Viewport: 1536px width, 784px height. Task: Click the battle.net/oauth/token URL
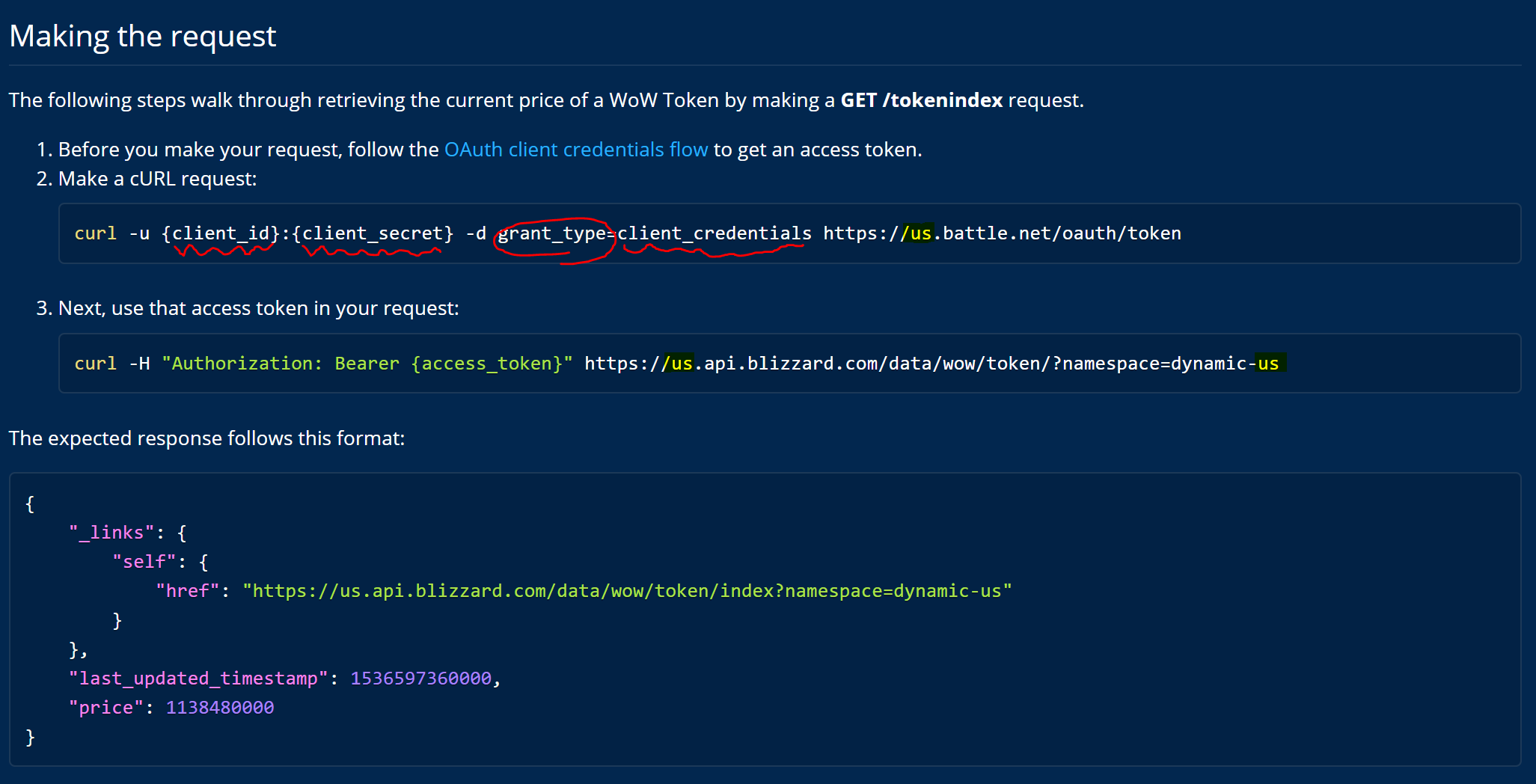pos(1003,233)
